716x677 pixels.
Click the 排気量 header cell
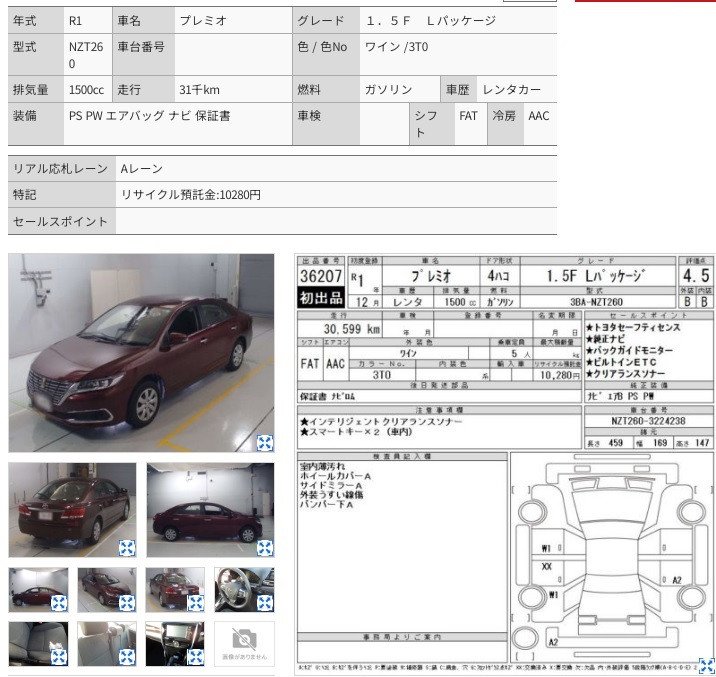(x=36, y=89)
